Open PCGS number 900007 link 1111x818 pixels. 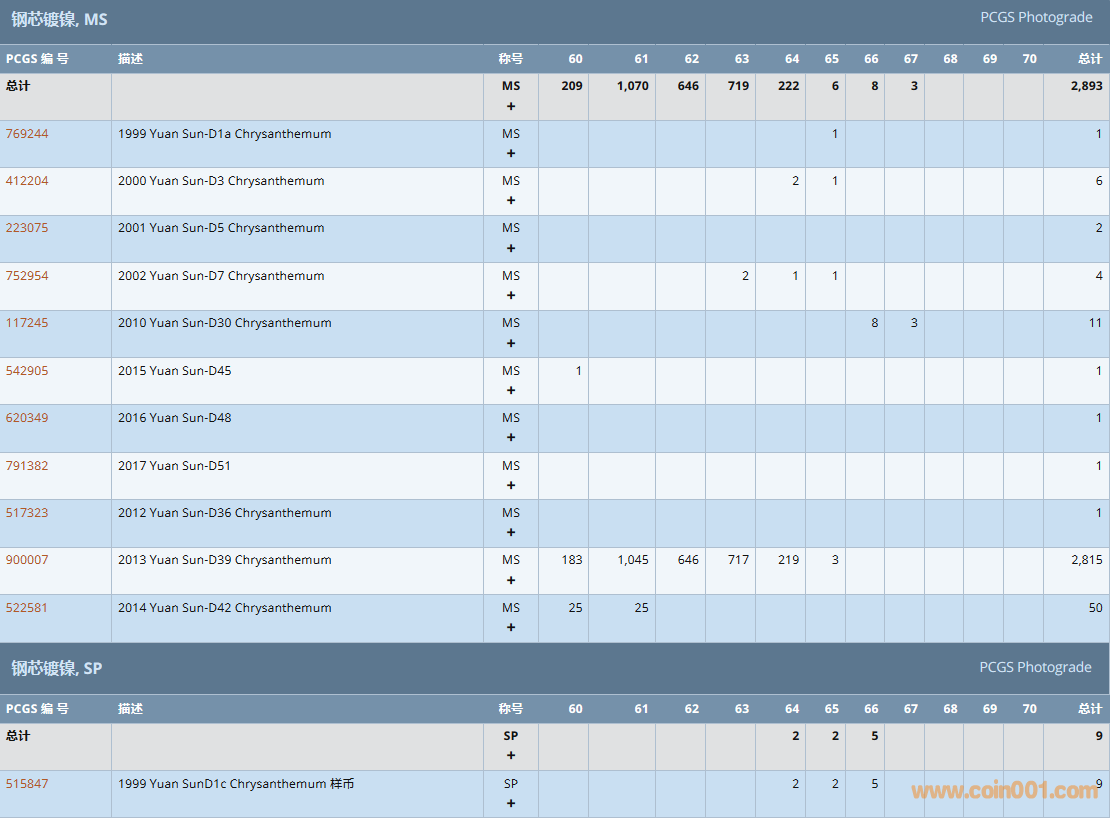(x=27, y=560)
